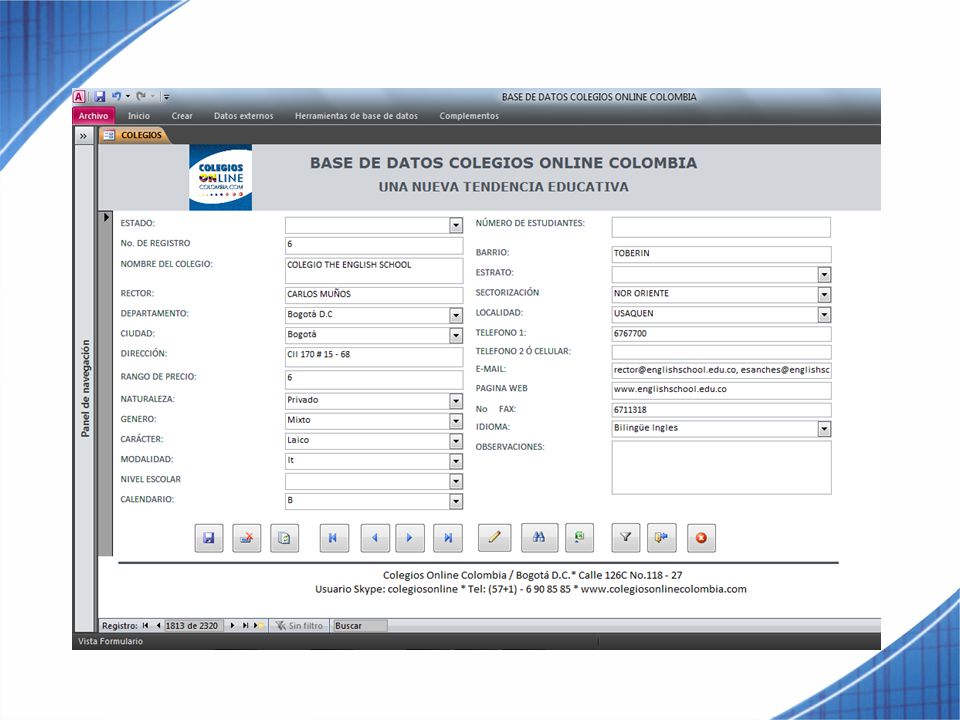
Task: Go to last record using form button
Action: coord(448,538)
